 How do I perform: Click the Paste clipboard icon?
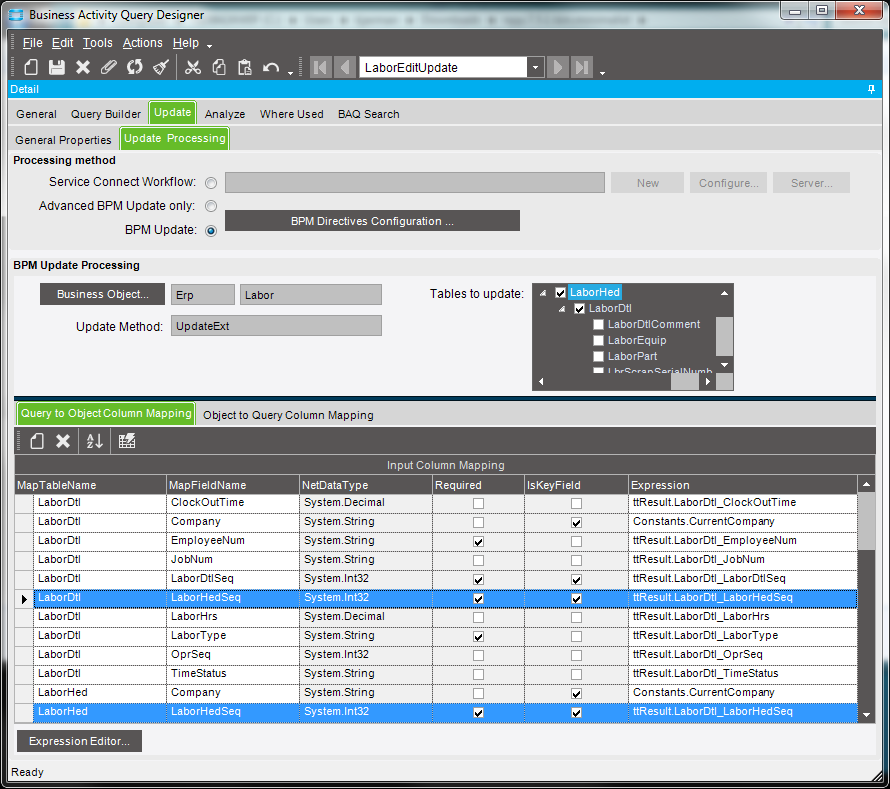point(245,68)
